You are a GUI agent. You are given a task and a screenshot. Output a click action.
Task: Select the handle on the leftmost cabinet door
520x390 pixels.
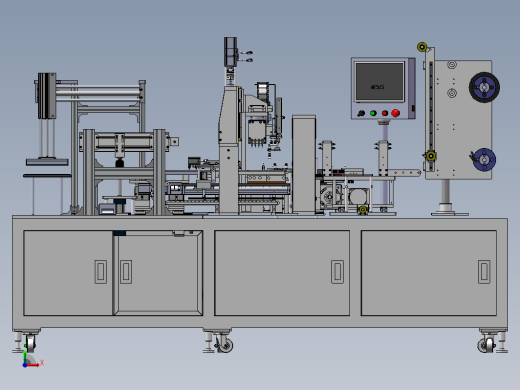click(x=101, y=272)
